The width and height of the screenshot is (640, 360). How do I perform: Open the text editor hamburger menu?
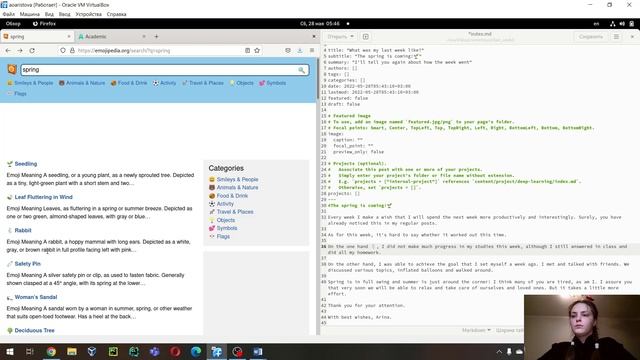(616, 36)
